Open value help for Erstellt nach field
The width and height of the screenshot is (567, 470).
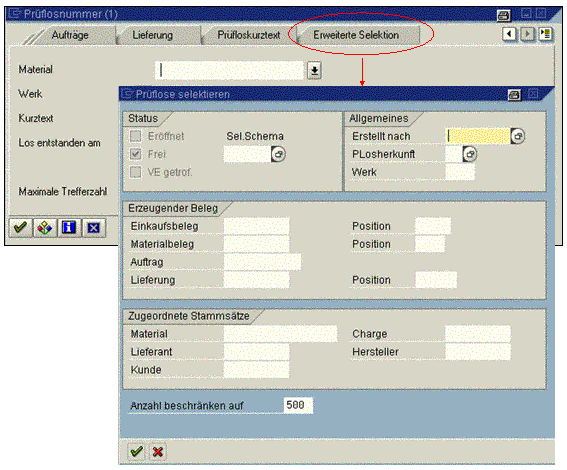coord(517,136)
